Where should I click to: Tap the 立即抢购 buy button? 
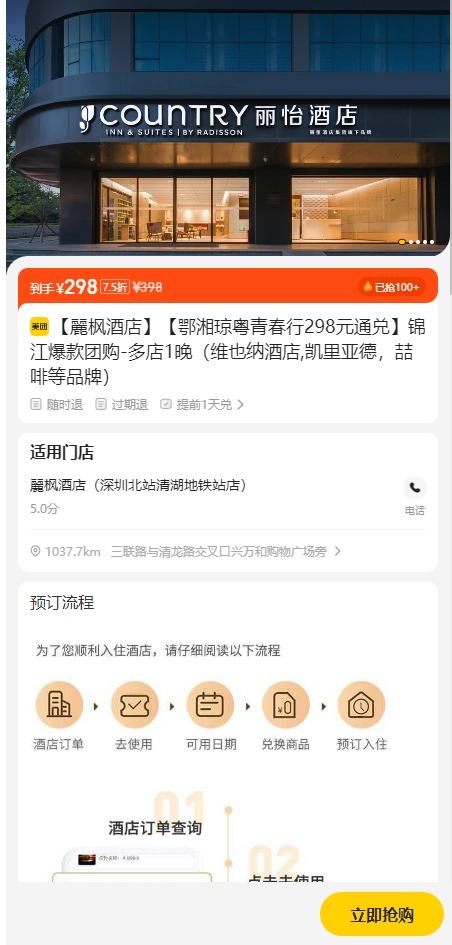point(381,914)
